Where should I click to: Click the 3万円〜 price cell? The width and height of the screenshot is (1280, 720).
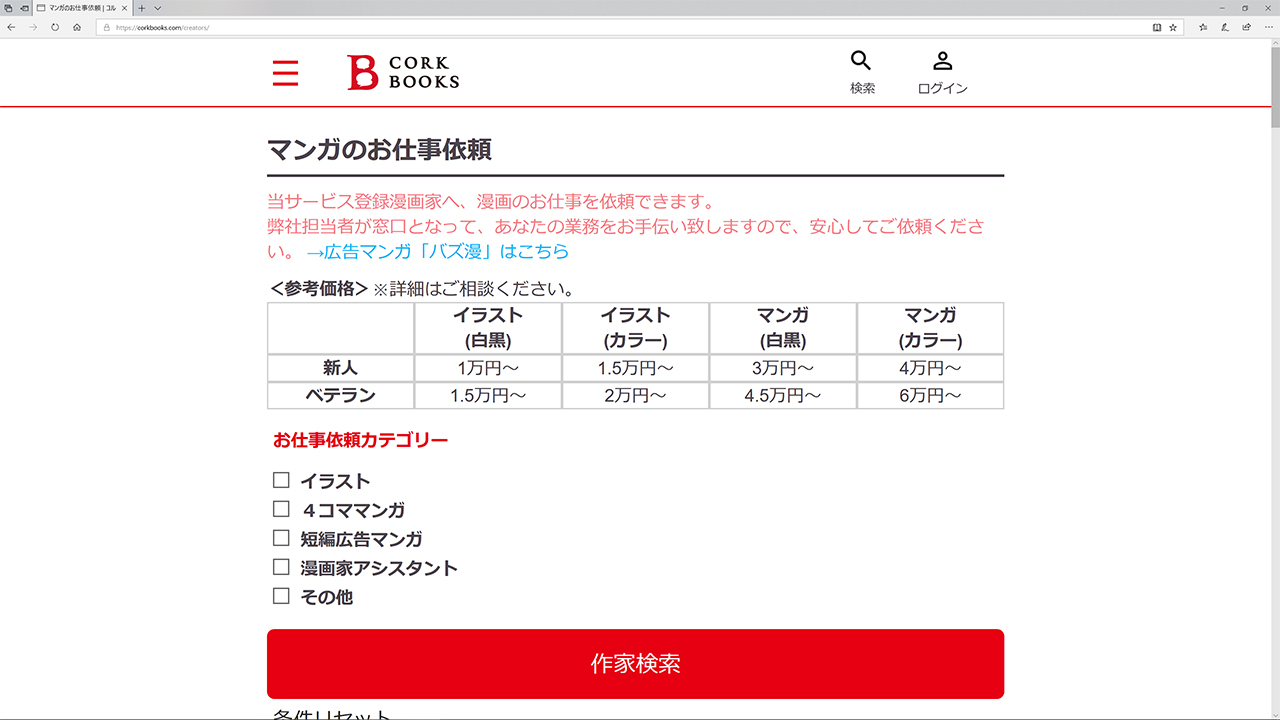point(783,368)
